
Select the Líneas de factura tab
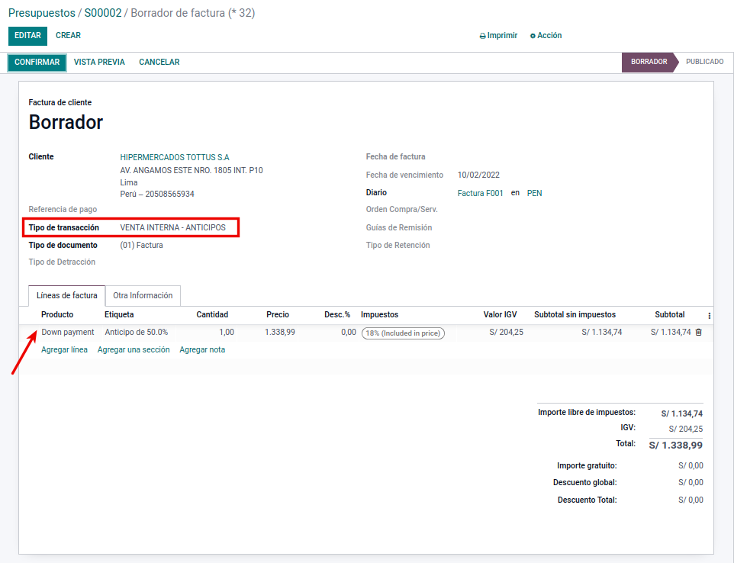coord(67,295)
